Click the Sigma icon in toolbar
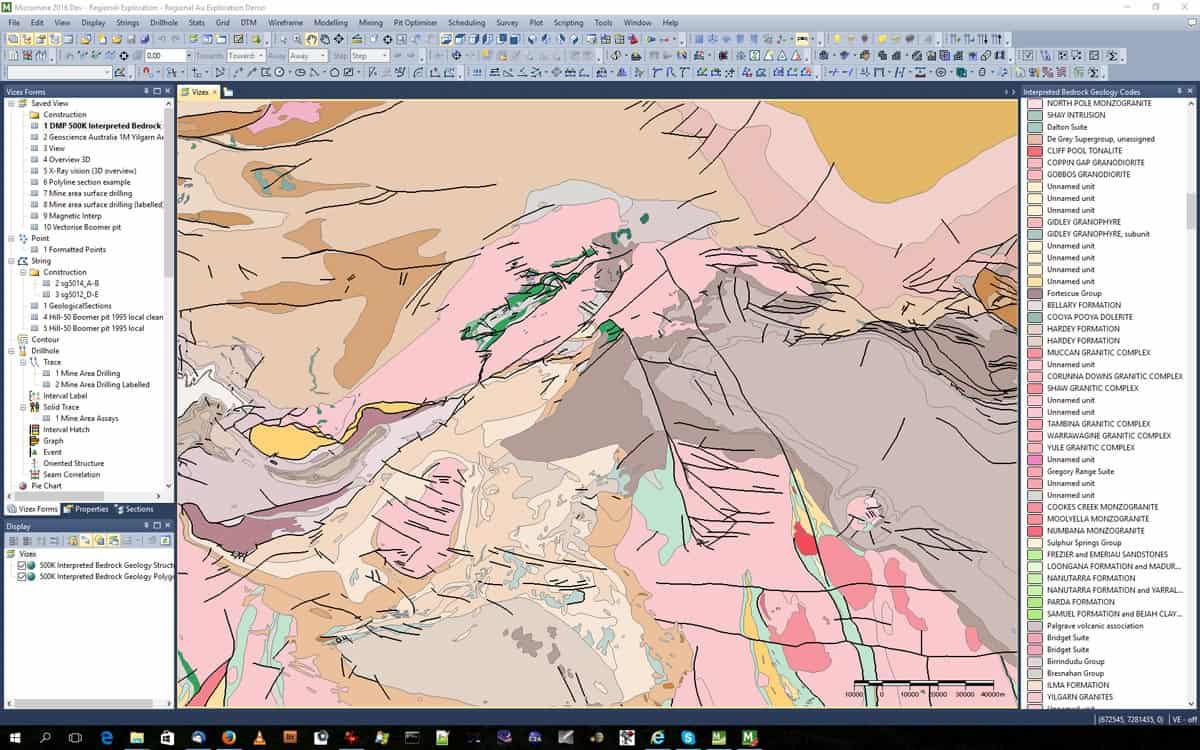 1112,56
